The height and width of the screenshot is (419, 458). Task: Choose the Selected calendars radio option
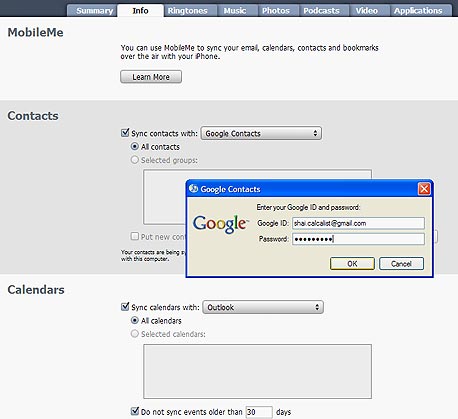click(x=135, y=334)
